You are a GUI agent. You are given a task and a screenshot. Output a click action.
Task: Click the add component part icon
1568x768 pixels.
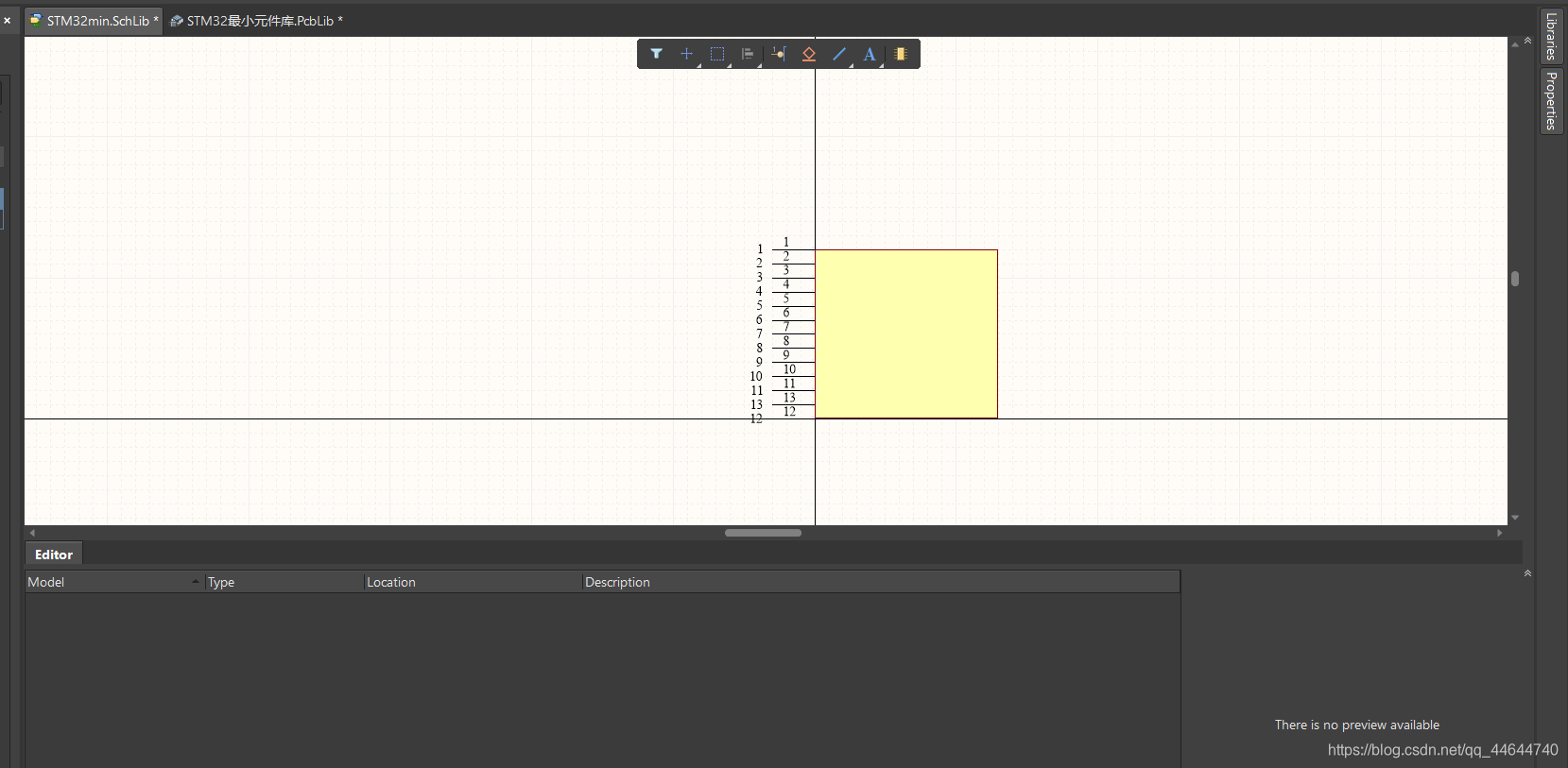pos(901,54)
